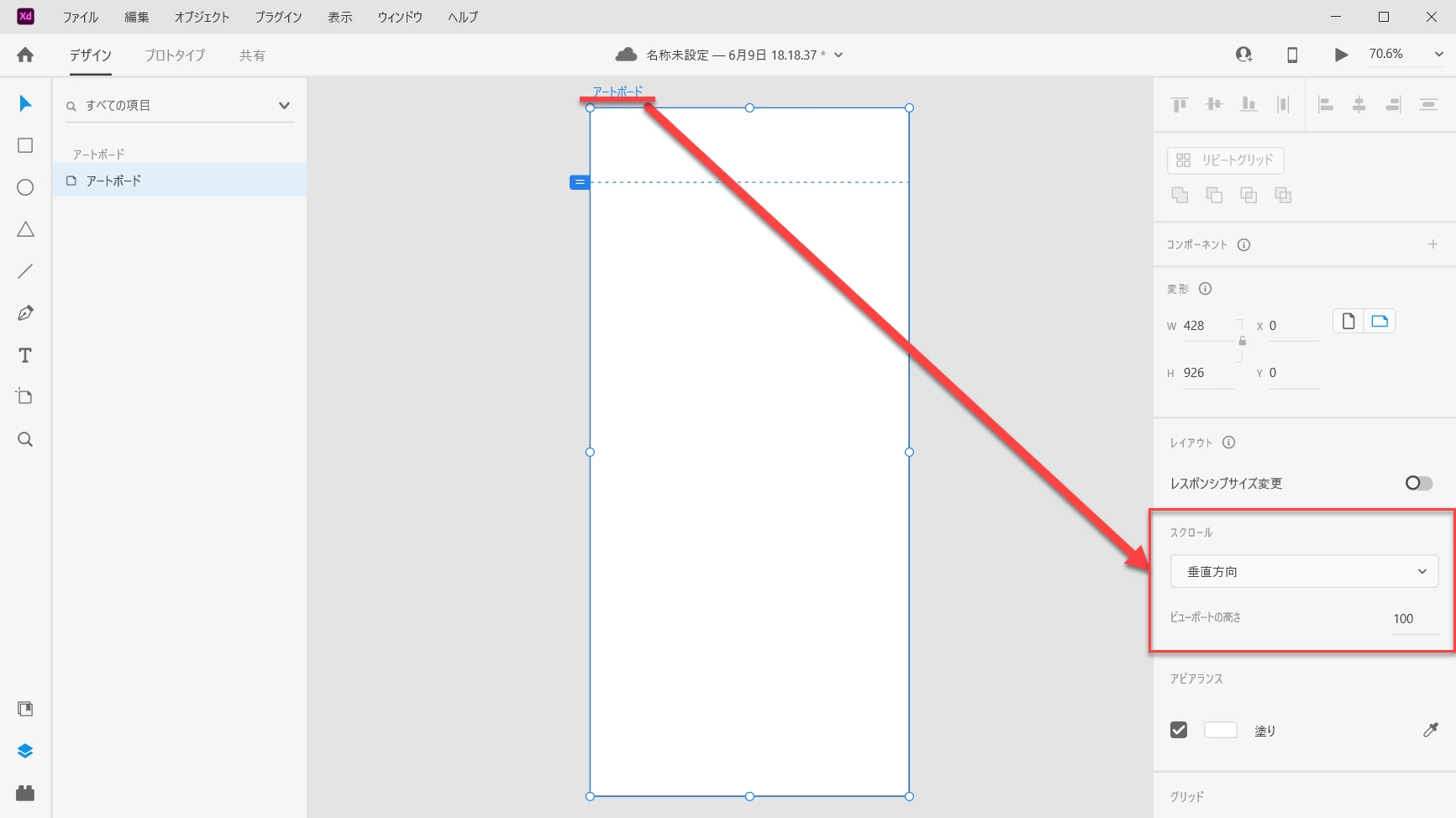Toggle the width-height aspect lock
1456x818 pixels.
1242,340
